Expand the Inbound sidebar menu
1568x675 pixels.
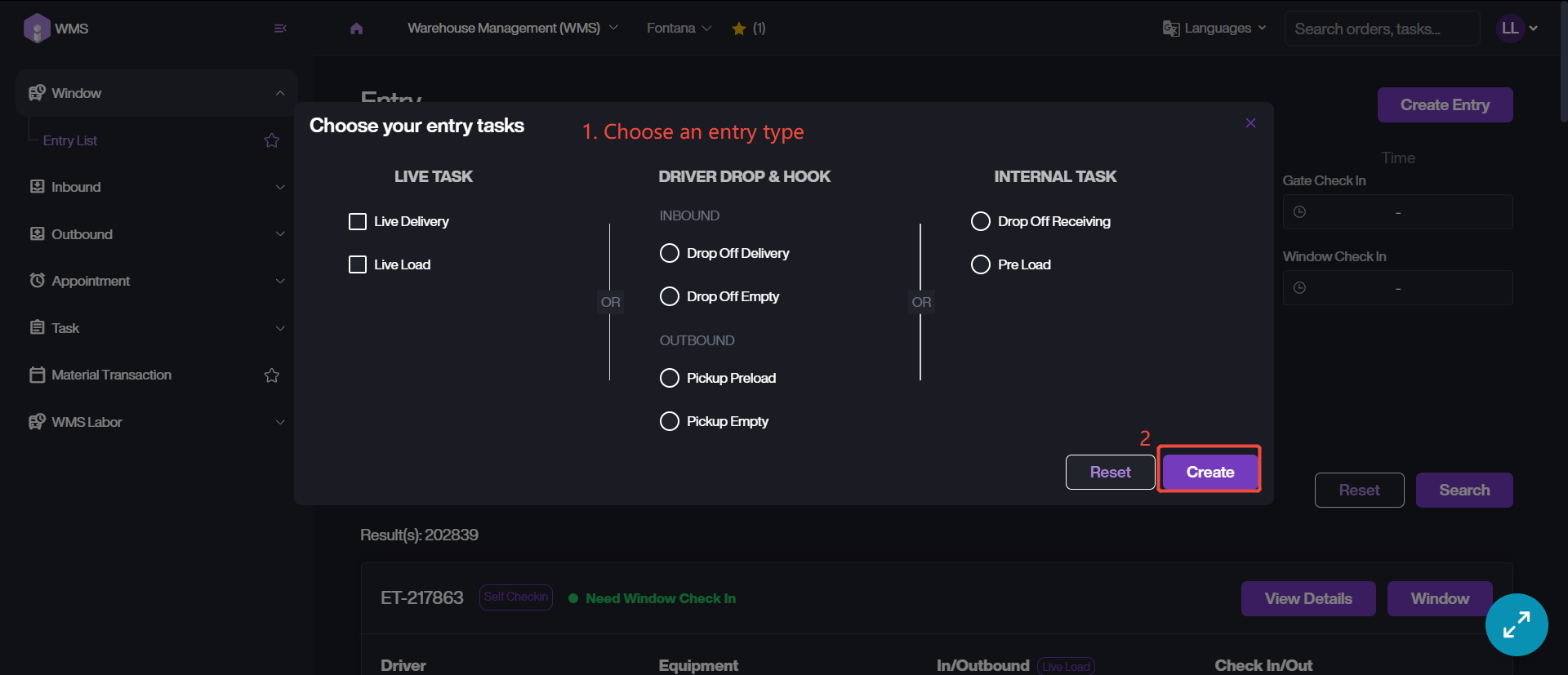pos(156,187)
